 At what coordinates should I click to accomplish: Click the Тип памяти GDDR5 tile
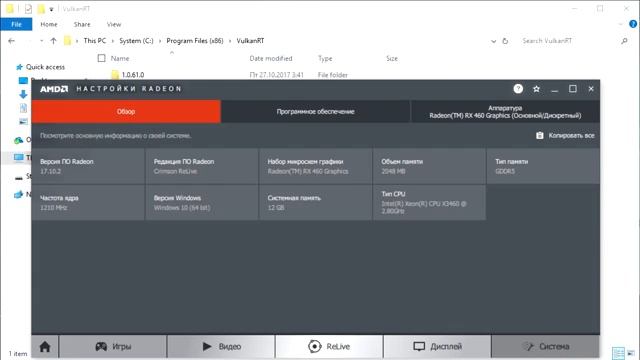[543, 166]
